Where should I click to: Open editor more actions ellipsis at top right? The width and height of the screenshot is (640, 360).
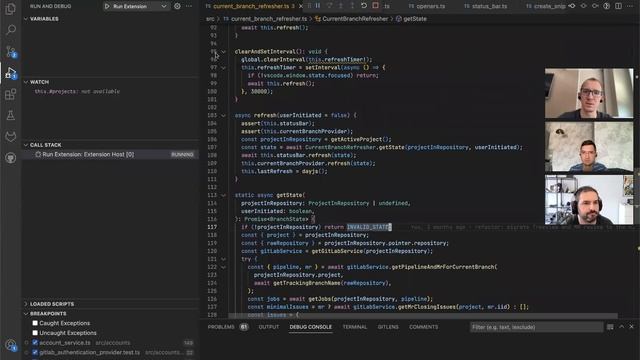630,6
